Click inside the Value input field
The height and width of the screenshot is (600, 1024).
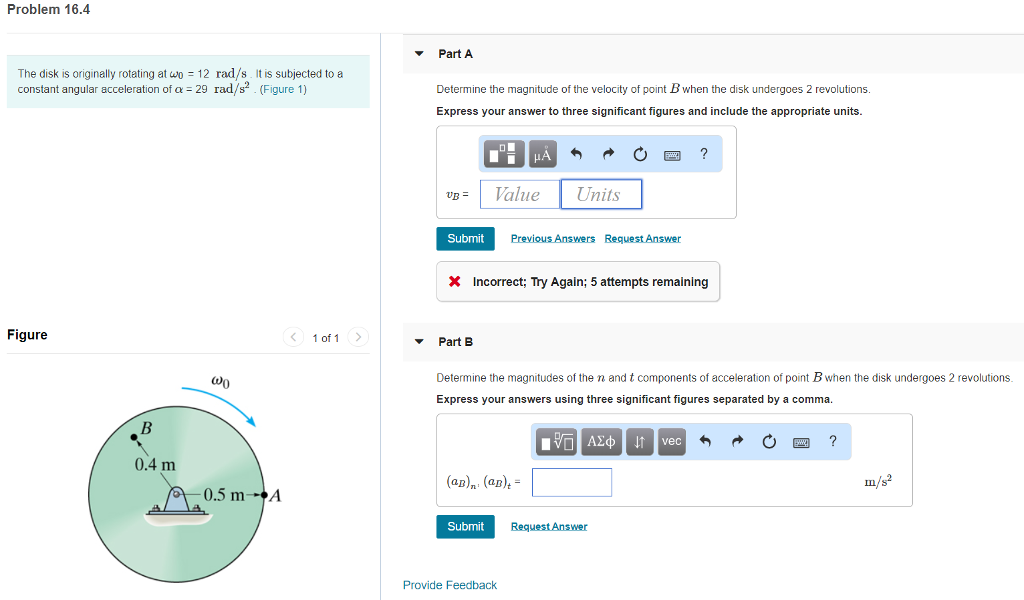pyautogui.click(x=519, y=194)
